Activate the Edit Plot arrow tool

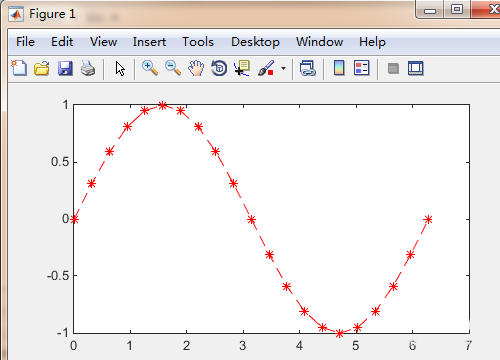tap(120, 69)
